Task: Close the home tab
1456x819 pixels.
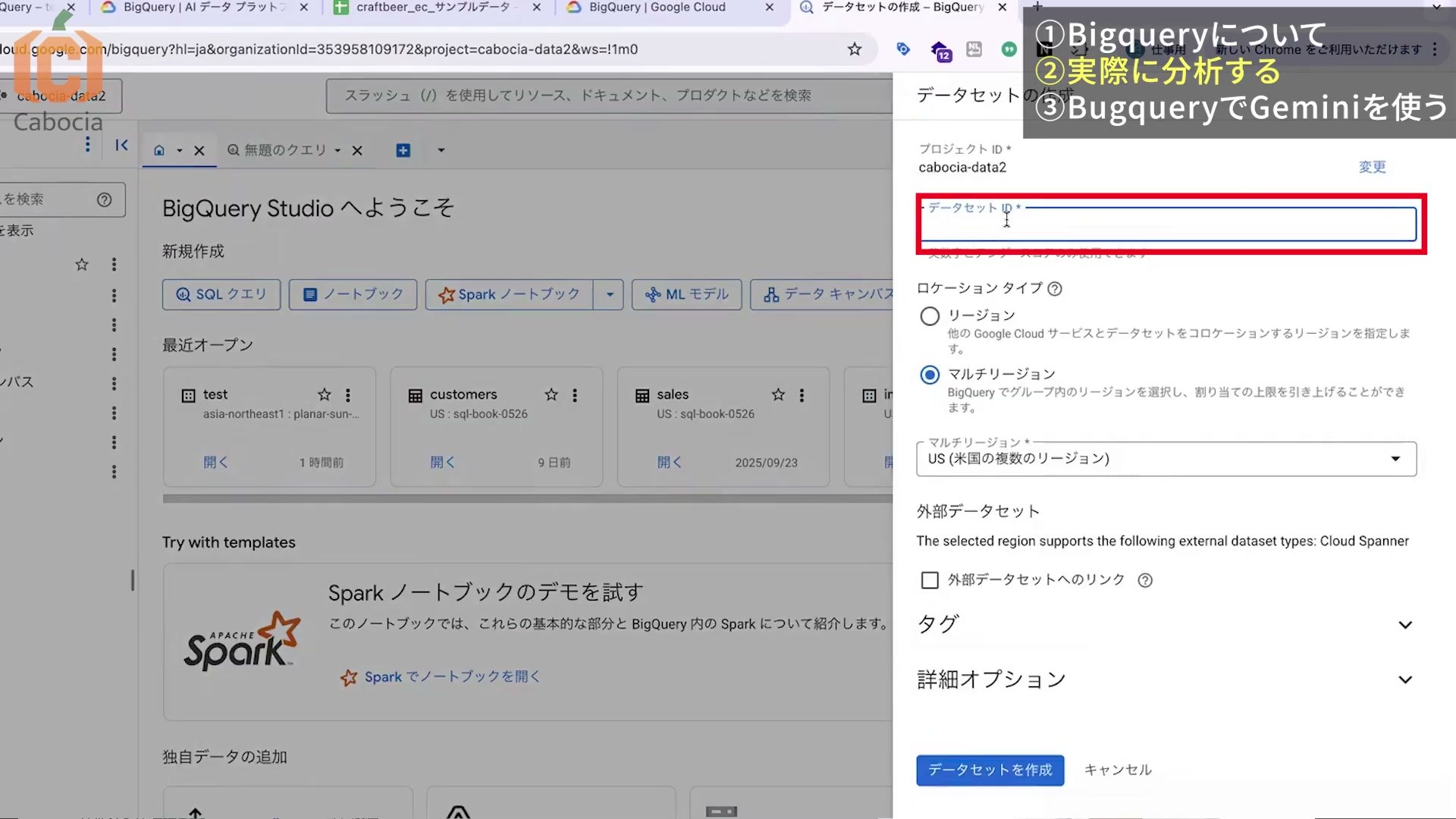Action: pos(199,150)
